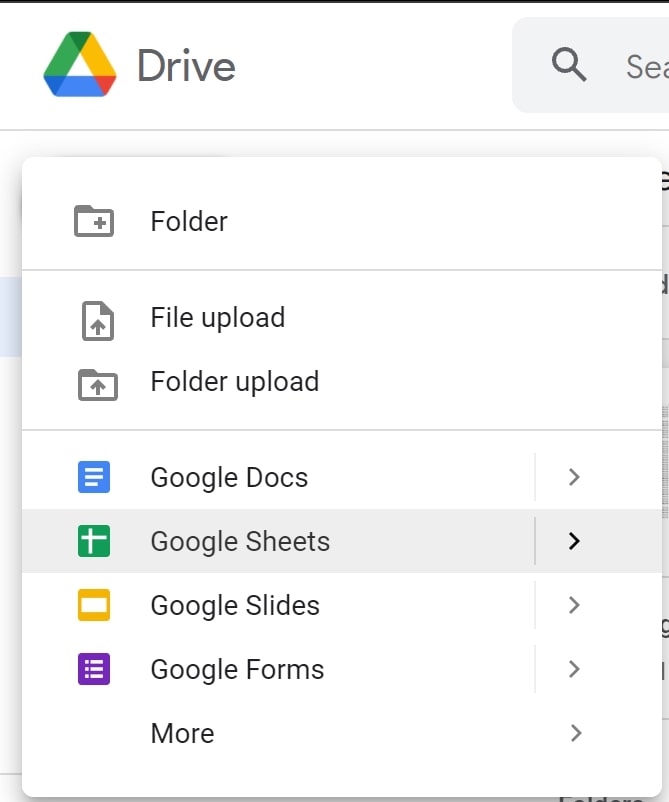The height and width of the screenshot is (802, 669).
Task: Open the More submenu entry
Action: 342,733
